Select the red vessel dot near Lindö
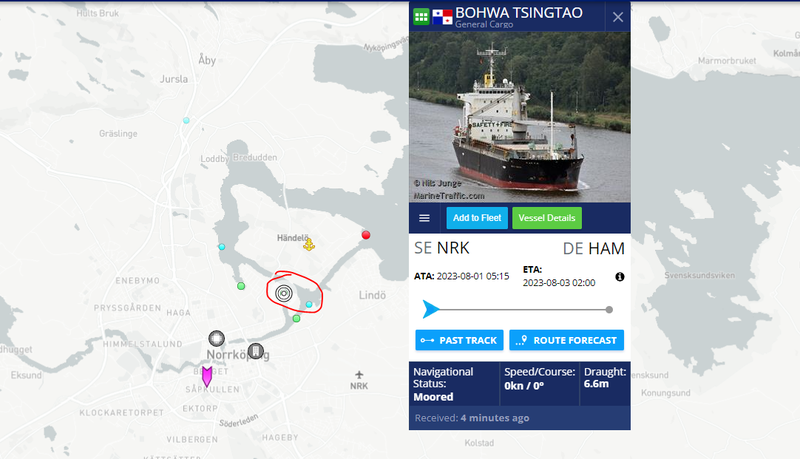Image resolution: width=800 pixels, height=459 pixels. (x=366, y=235)
